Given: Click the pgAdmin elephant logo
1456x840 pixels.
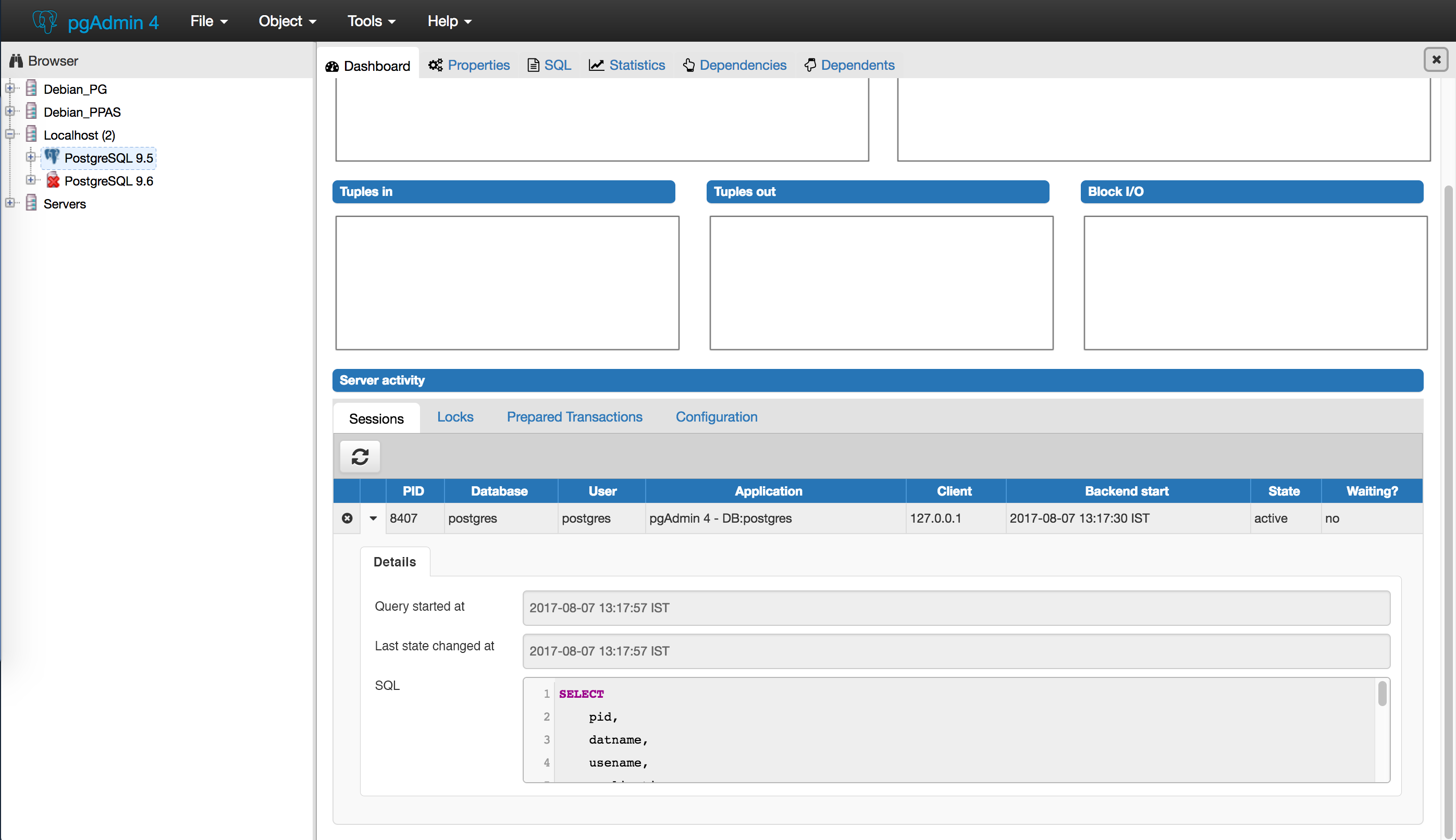Looking at the screenshot, I should 44,21.
